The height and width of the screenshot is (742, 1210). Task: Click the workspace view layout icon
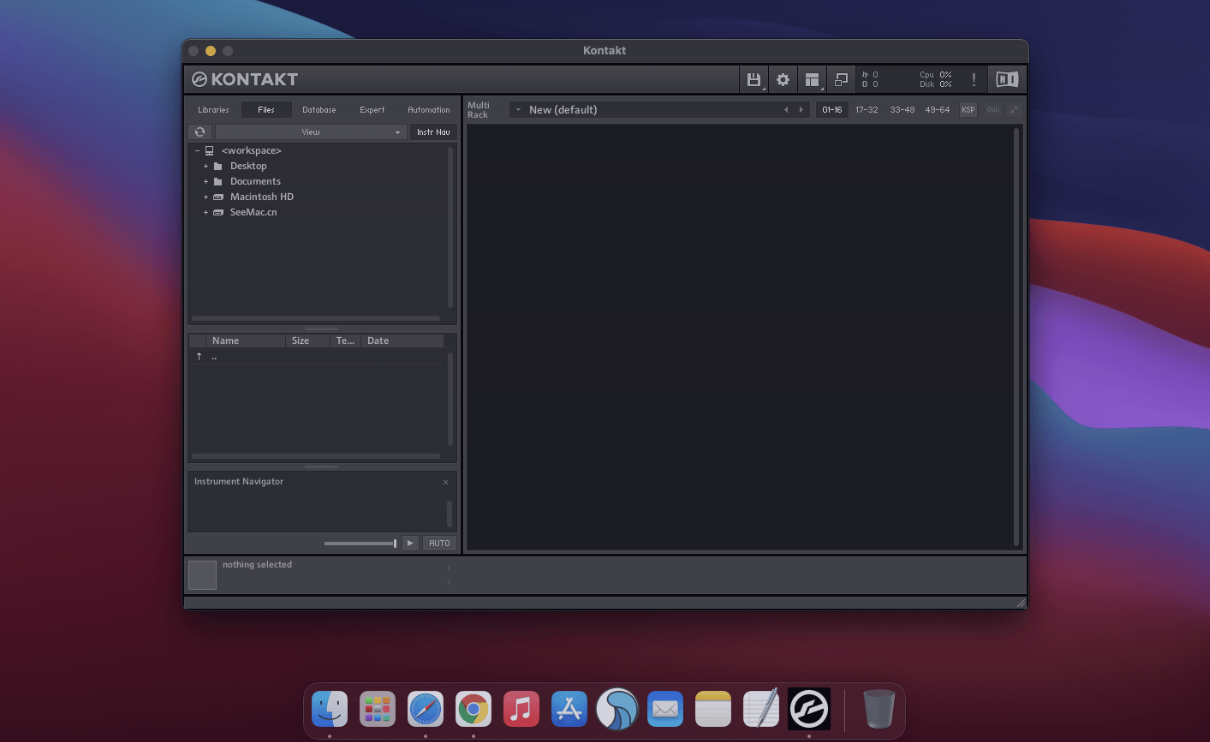(812, 79)
